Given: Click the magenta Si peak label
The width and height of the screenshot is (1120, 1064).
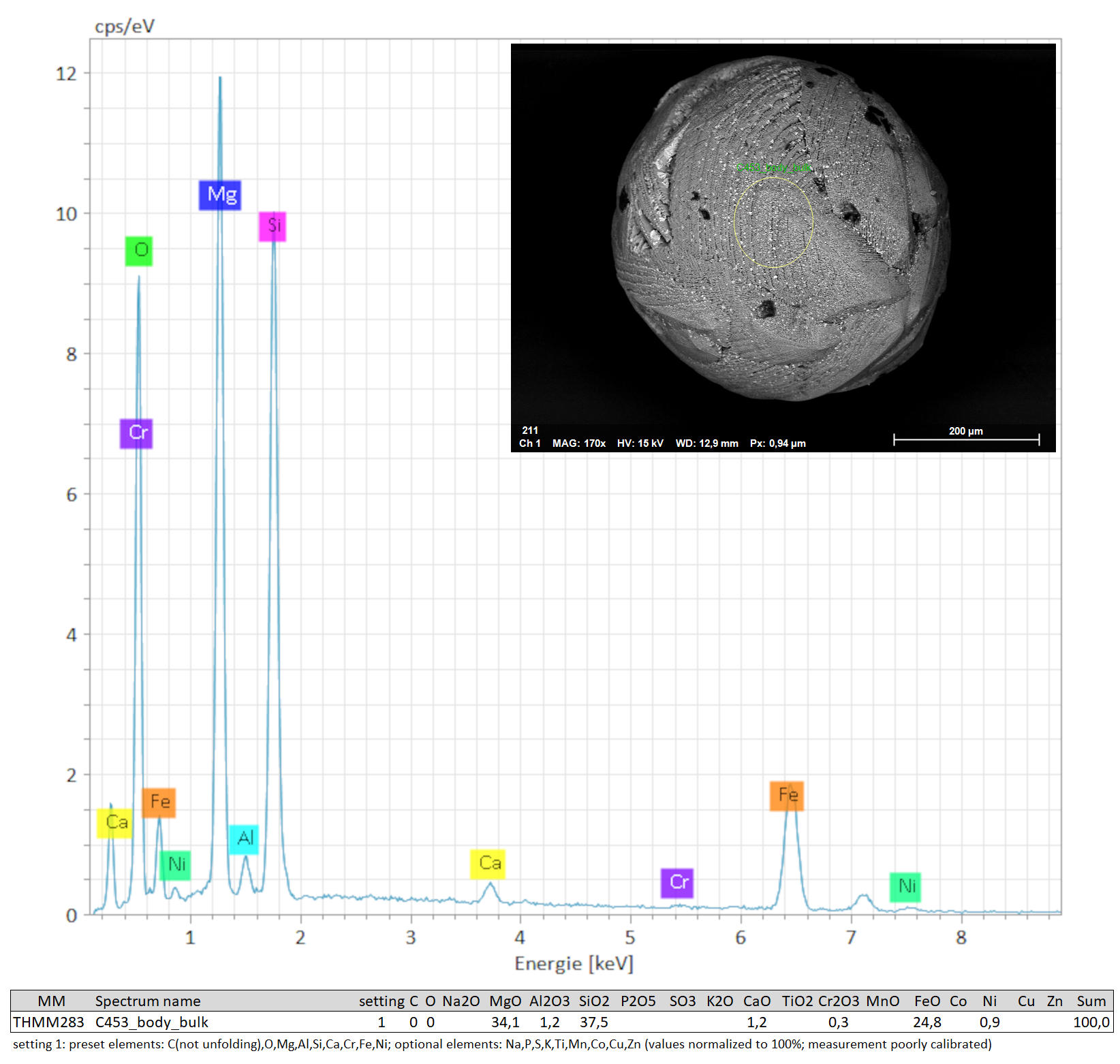Looking at the screenshot, I should click(273, 226).
